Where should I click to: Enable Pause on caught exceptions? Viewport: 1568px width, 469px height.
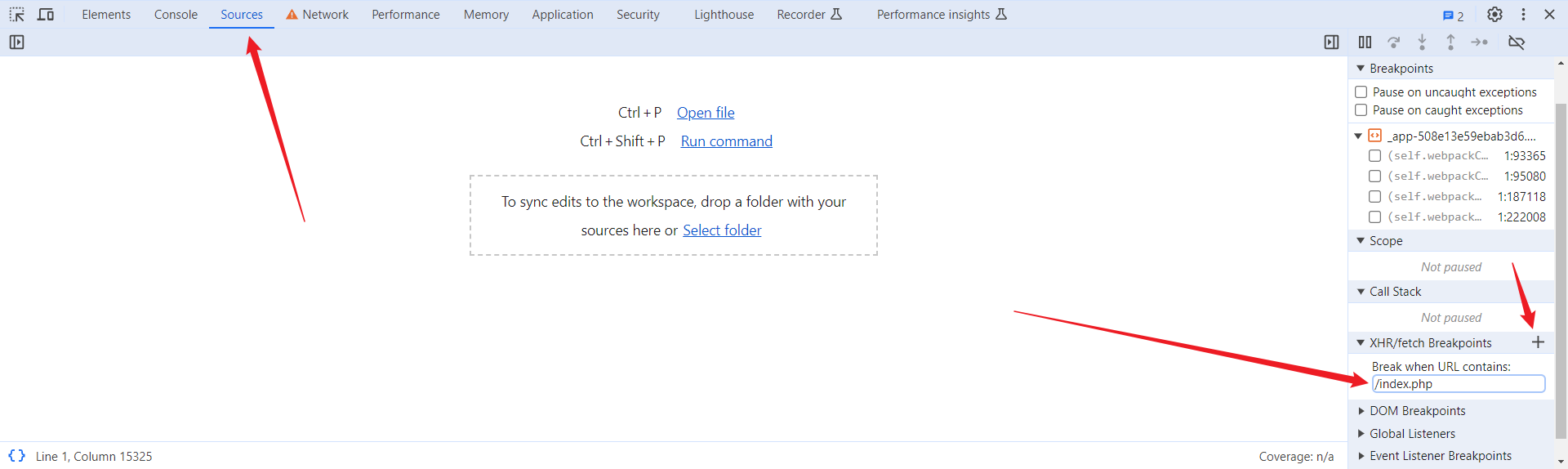click(1361, 110)
